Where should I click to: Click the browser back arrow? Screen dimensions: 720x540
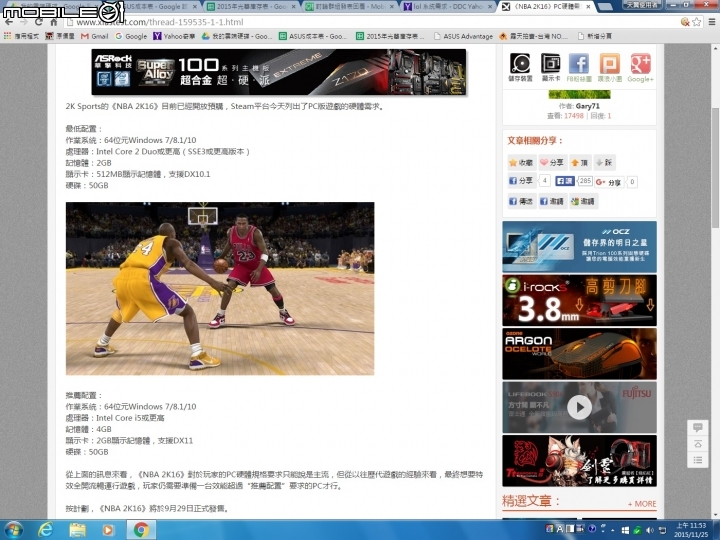coord(9,22)
